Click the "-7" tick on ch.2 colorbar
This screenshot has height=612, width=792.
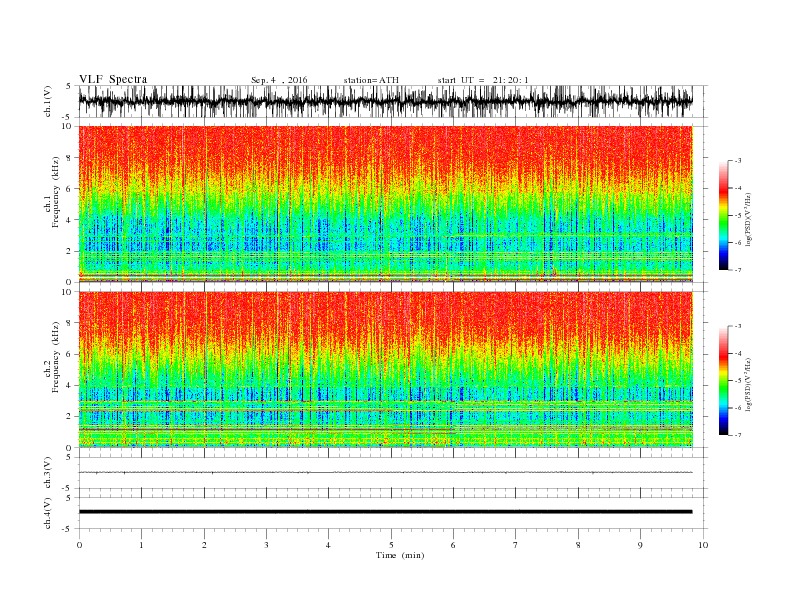tap(737, 435)
